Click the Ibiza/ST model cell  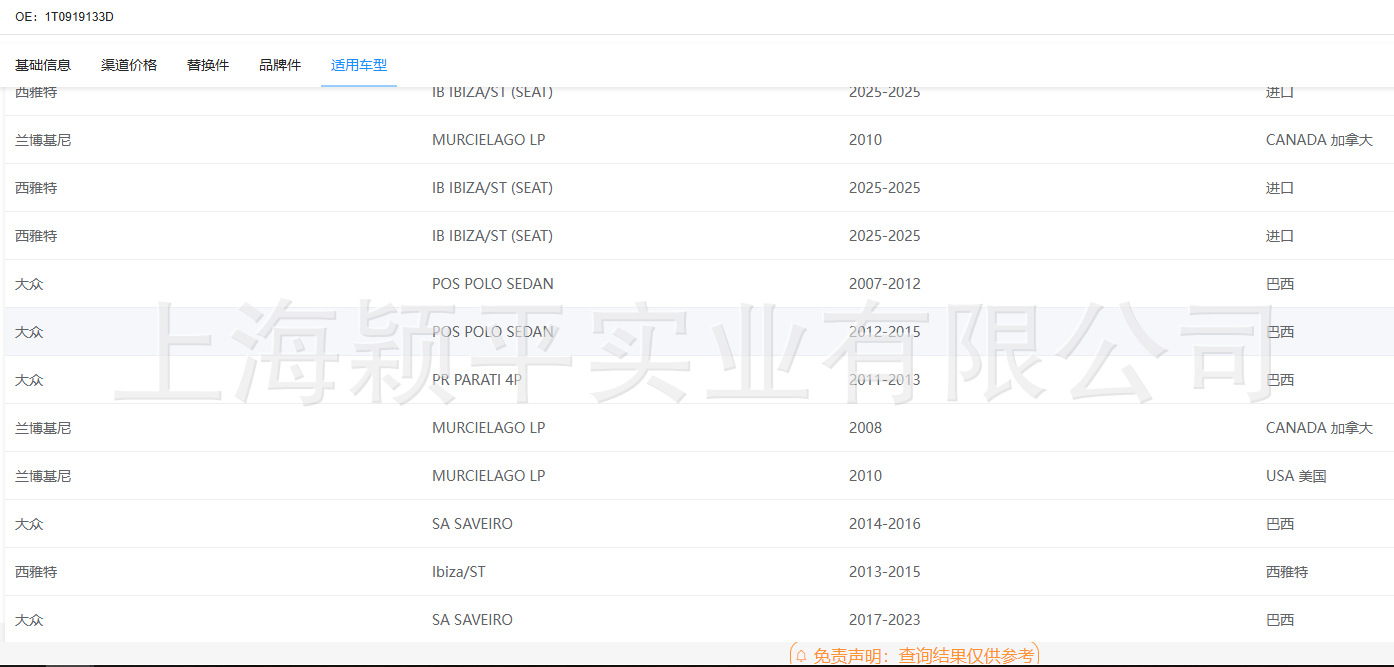coord(459,572)
